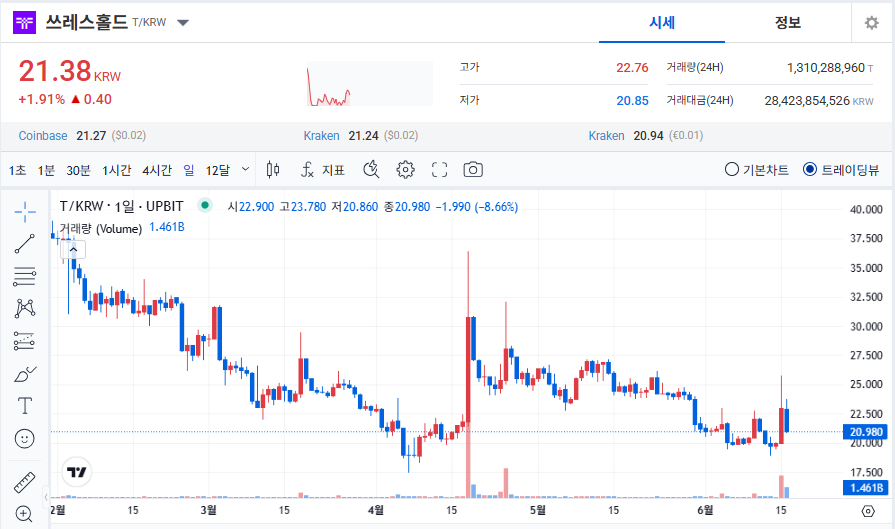Click the 저가 value 20.85
895x529 pixels.
632,101
